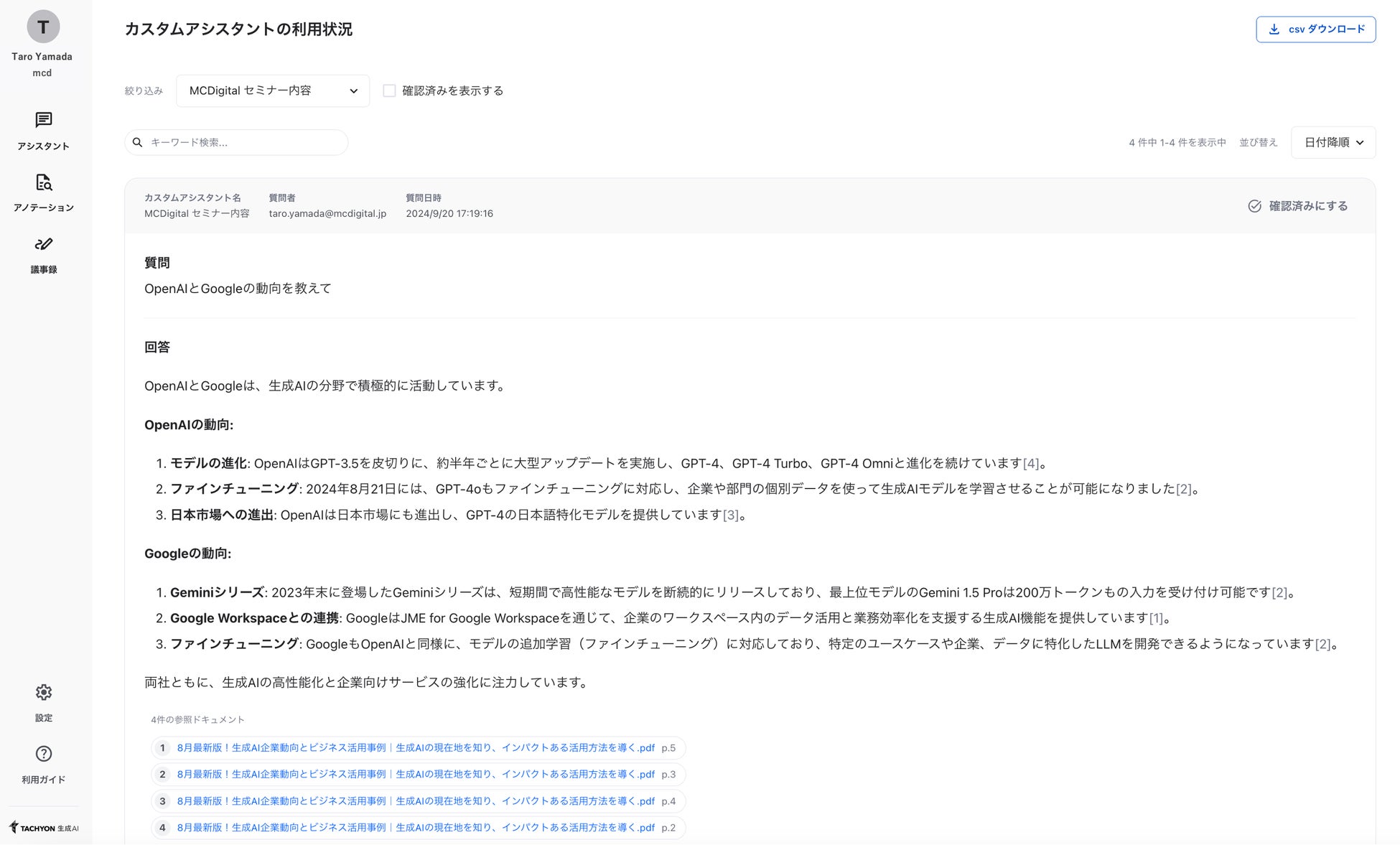The height and width of the screenshot is (845, 1400).
Task: Click the TACHYON 生成AI logo
Action: tap(45, 828)
